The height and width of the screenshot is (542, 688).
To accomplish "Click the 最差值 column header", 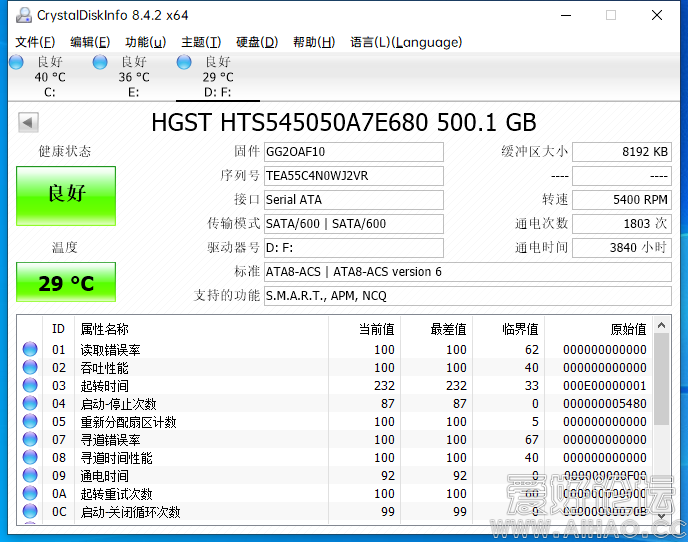I will (437, 329).
